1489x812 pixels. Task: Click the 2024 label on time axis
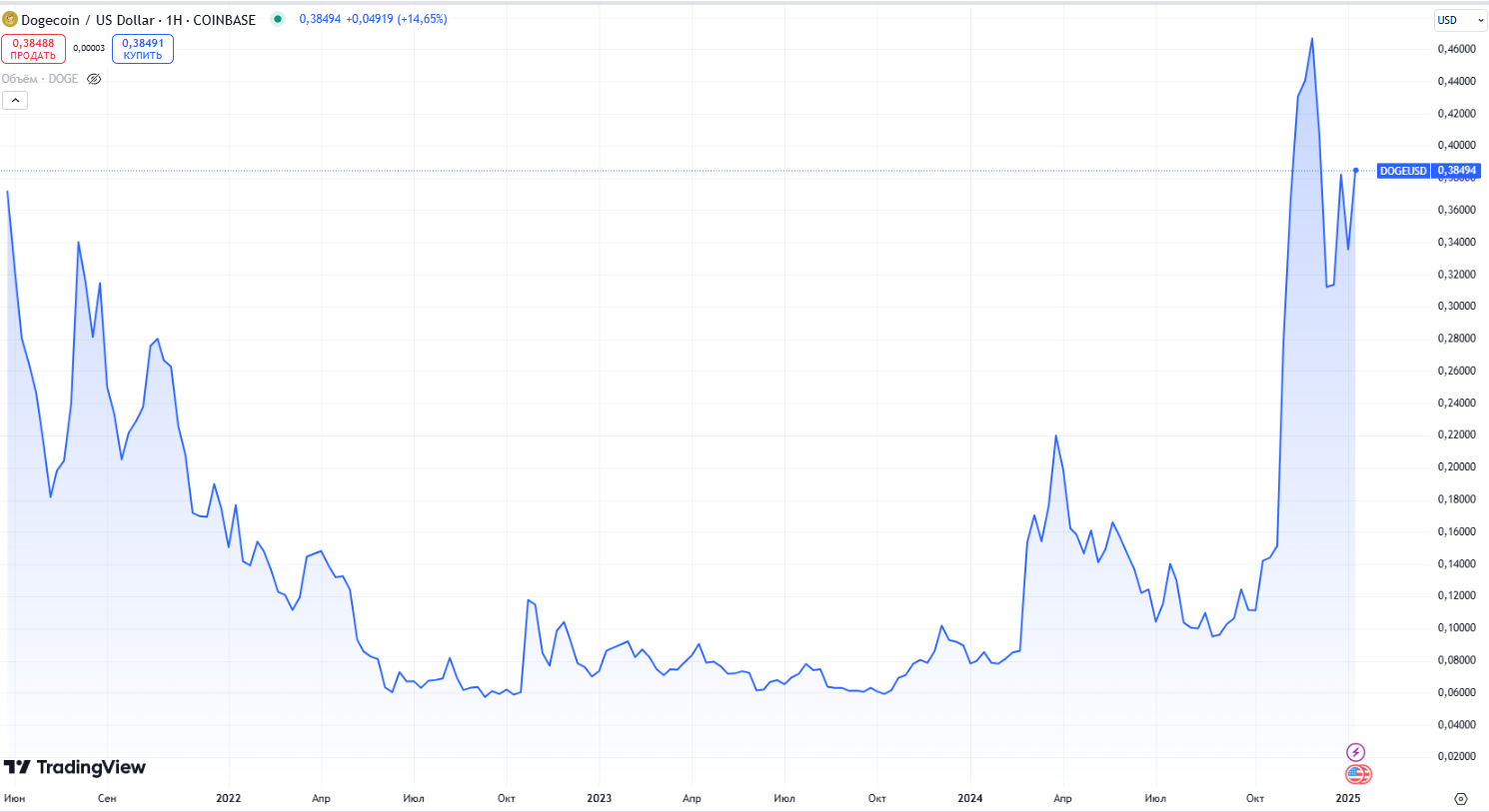(969, 798)
